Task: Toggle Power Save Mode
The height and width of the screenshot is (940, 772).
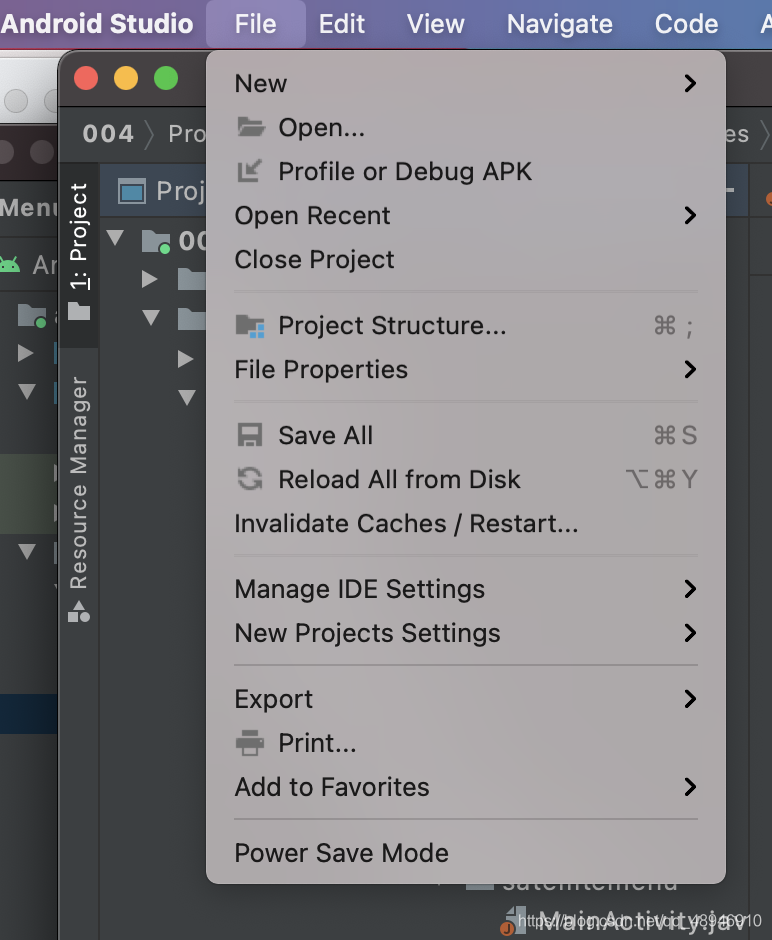Action: click(x=466, y=853)
